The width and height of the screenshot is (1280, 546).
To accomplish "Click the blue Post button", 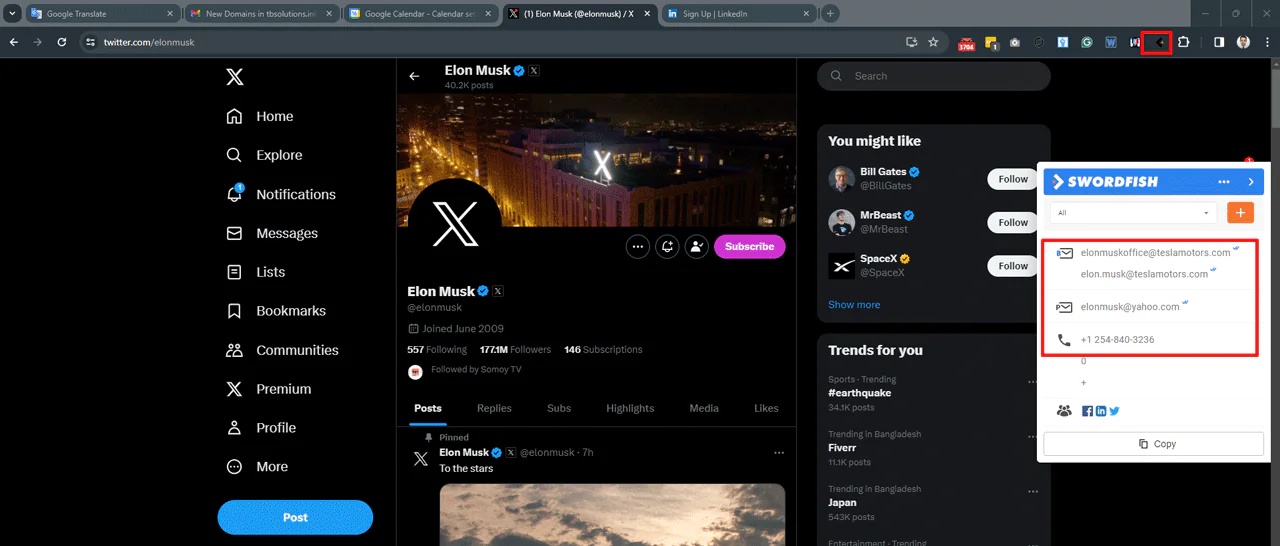I will (x=295, y=517).
